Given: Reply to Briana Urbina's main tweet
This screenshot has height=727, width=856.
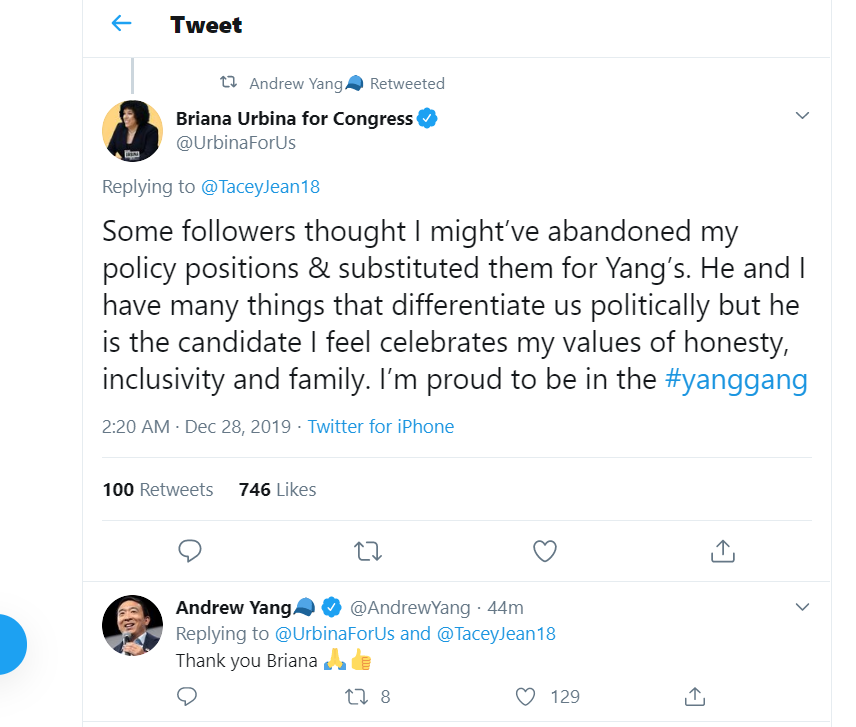Looking at the screenshot, I should pyautogui.click(x=189, y=550).
